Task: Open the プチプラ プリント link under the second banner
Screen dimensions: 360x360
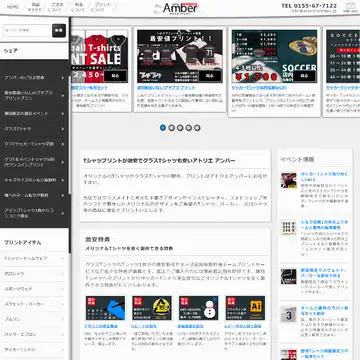Action: click(166, 88)
